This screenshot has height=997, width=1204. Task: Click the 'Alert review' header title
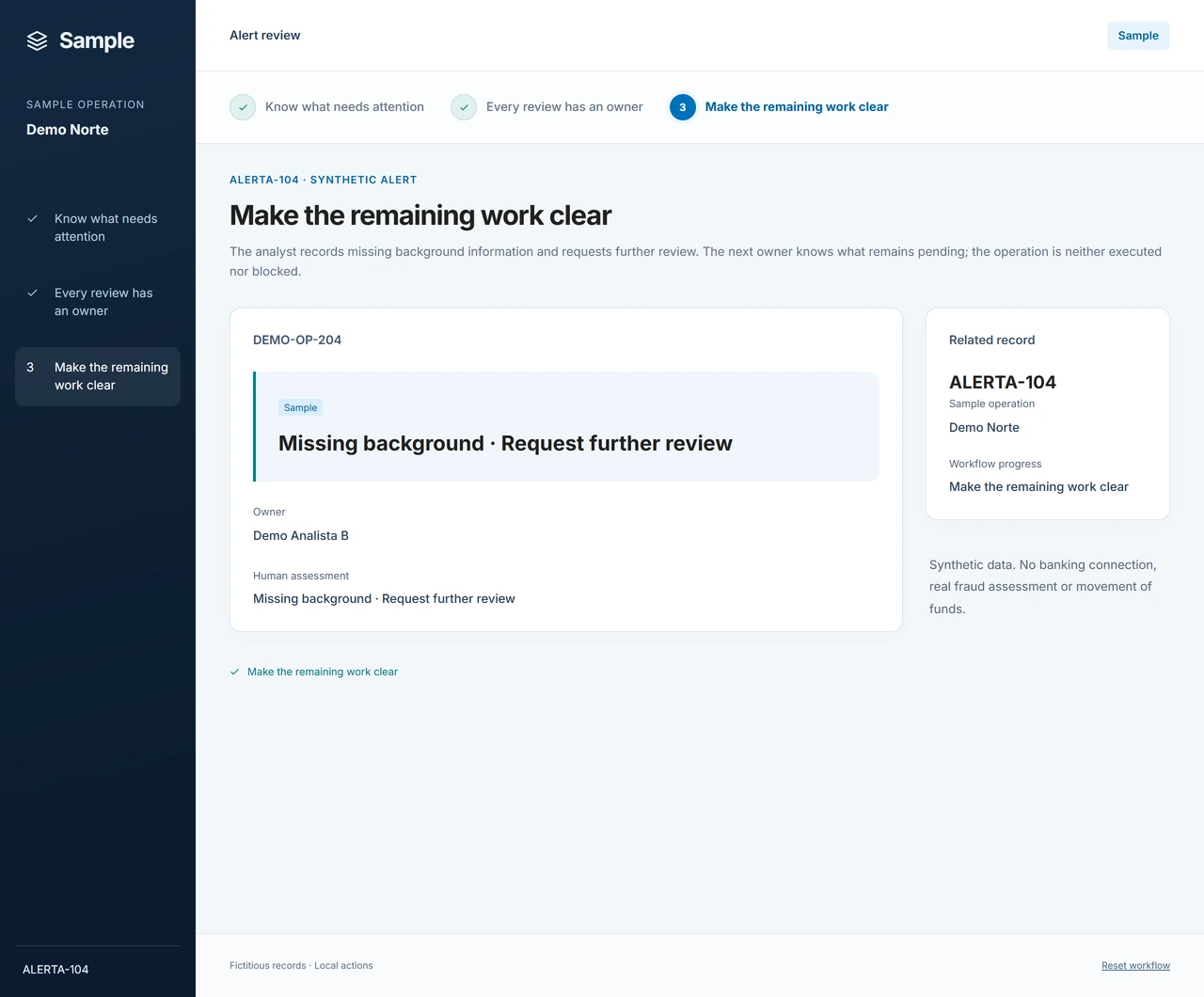click(265, 36)
